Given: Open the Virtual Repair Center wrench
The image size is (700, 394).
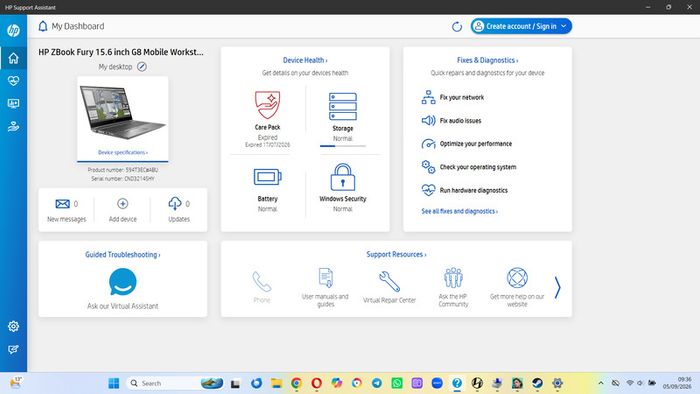Looking at the screenshot, I should point(389,281).
